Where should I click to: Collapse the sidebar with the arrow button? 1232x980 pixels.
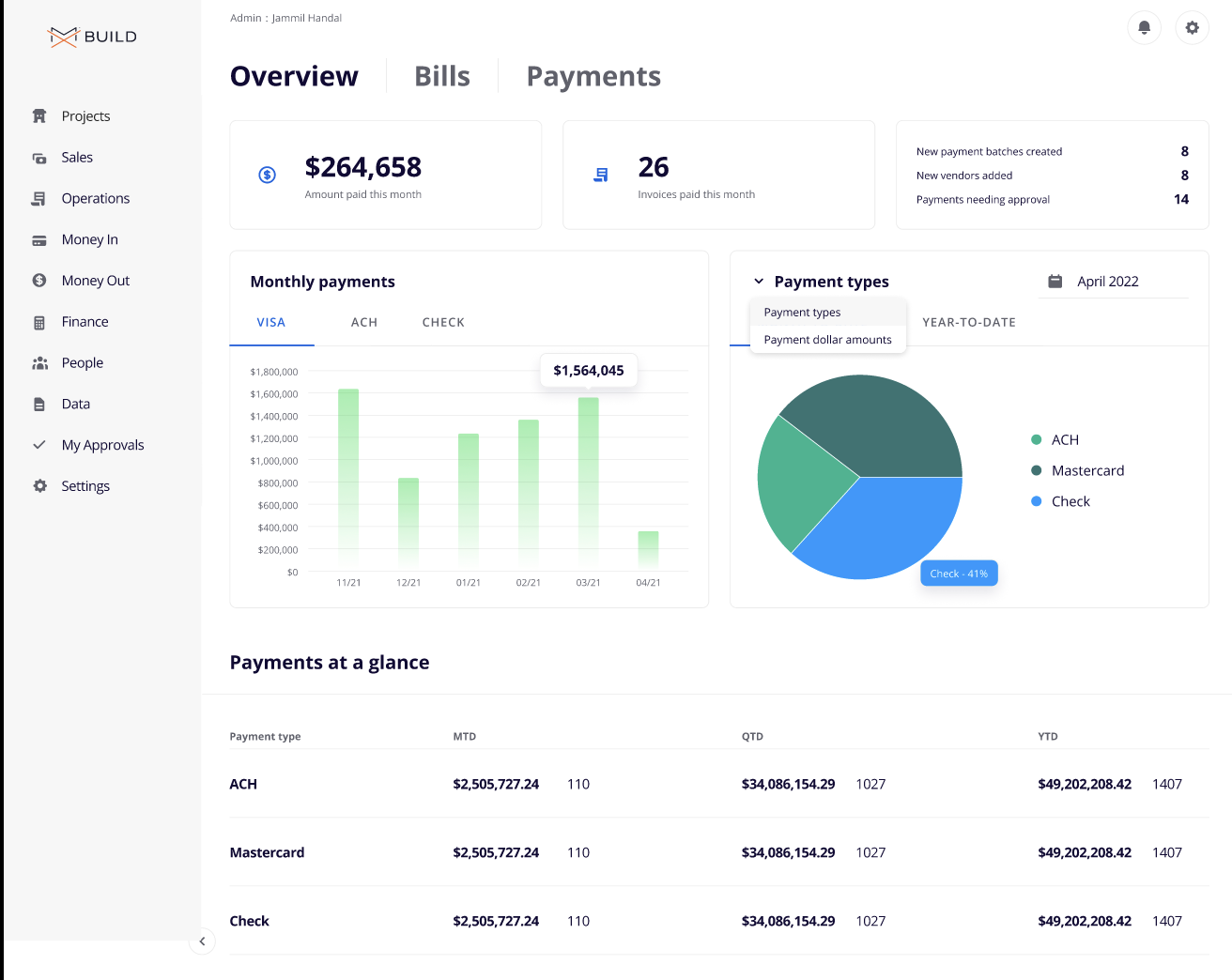point(202,942)
